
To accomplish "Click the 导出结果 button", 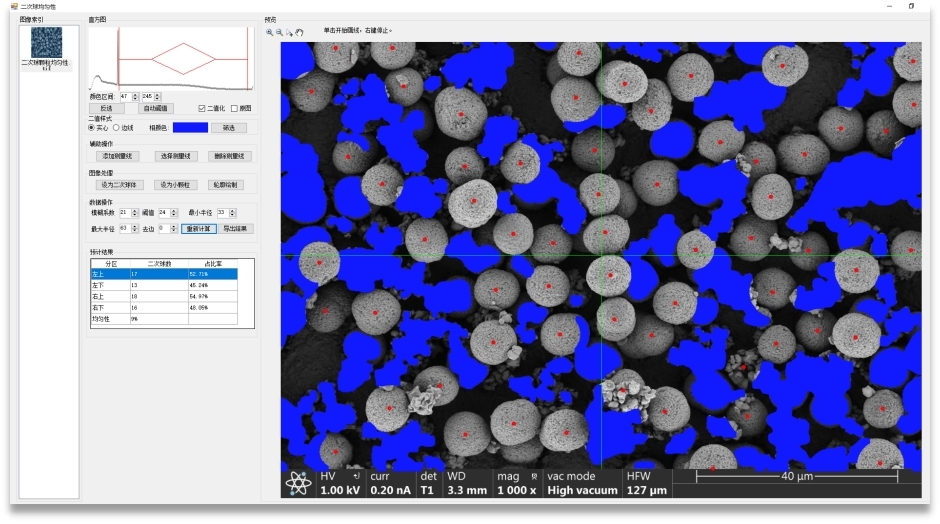I will click(236, 228).
